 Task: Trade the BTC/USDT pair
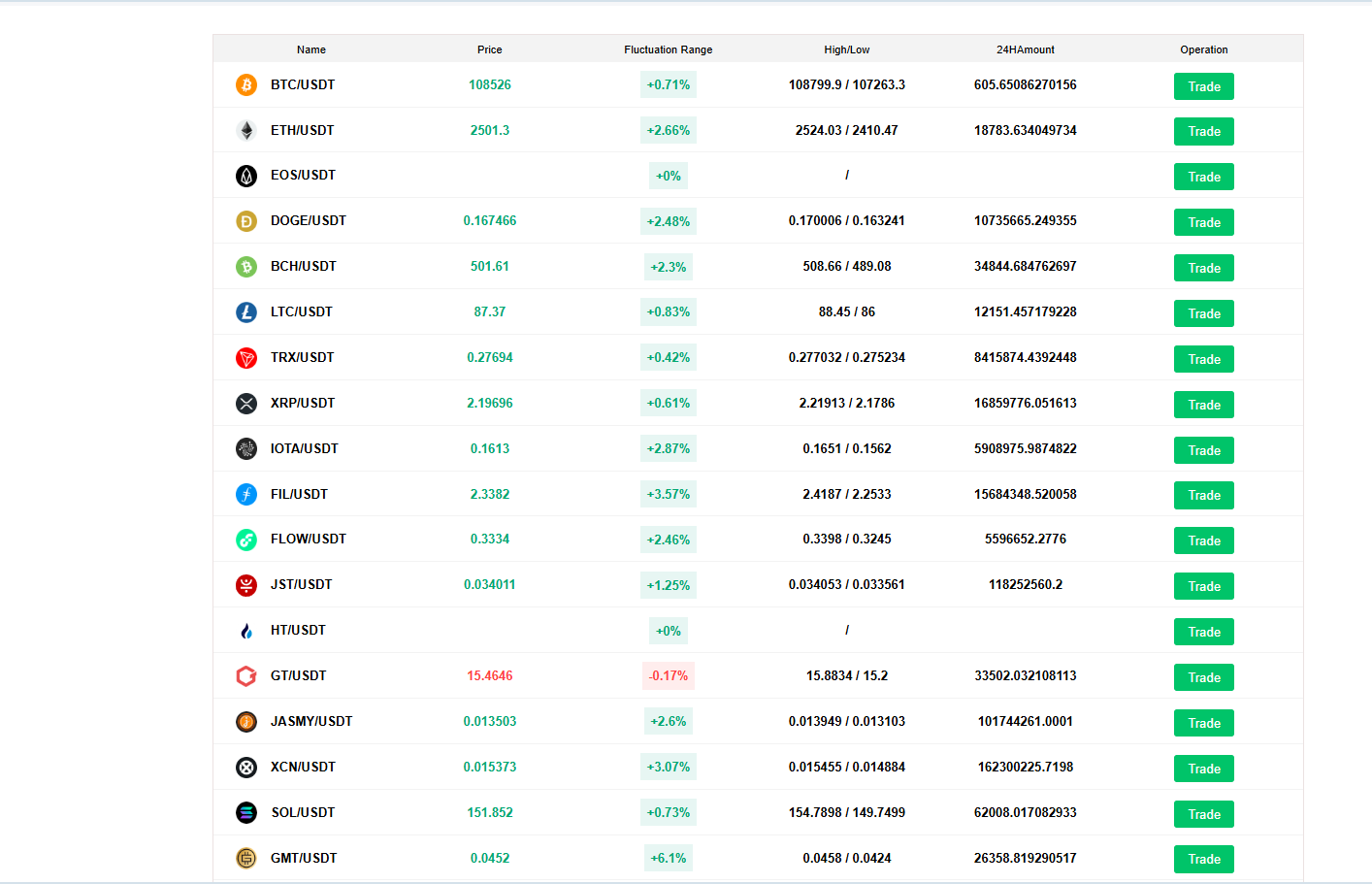[1204, 86]
